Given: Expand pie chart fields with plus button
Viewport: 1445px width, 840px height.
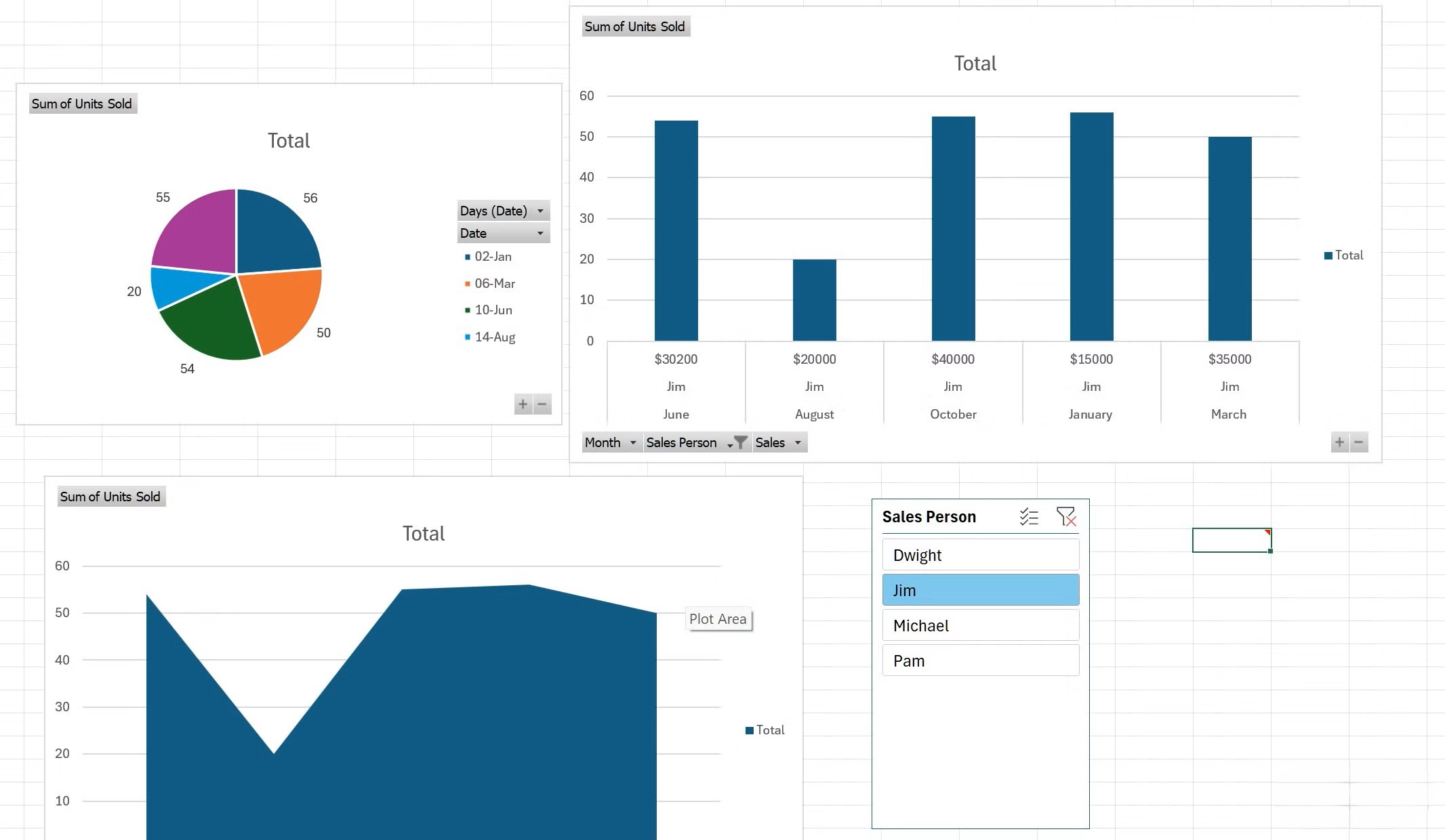Looking at the screenshot, I should (x=523, y=404).
